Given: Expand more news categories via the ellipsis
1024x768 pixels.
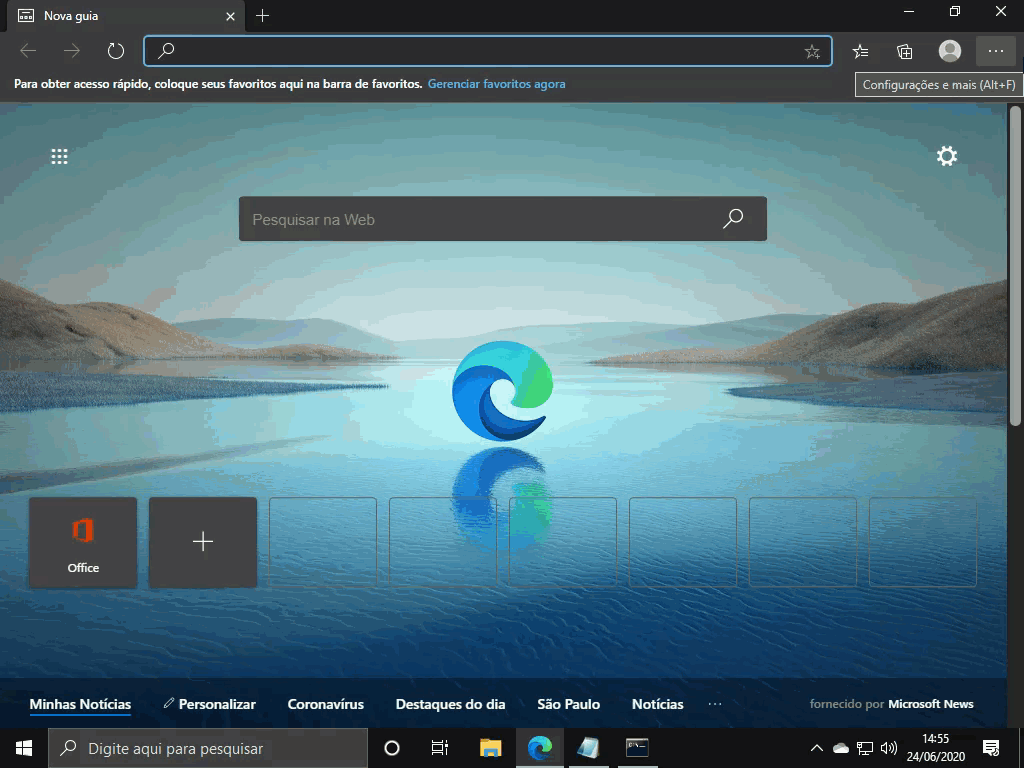Looking at the screenshot, I should [715, 704].
